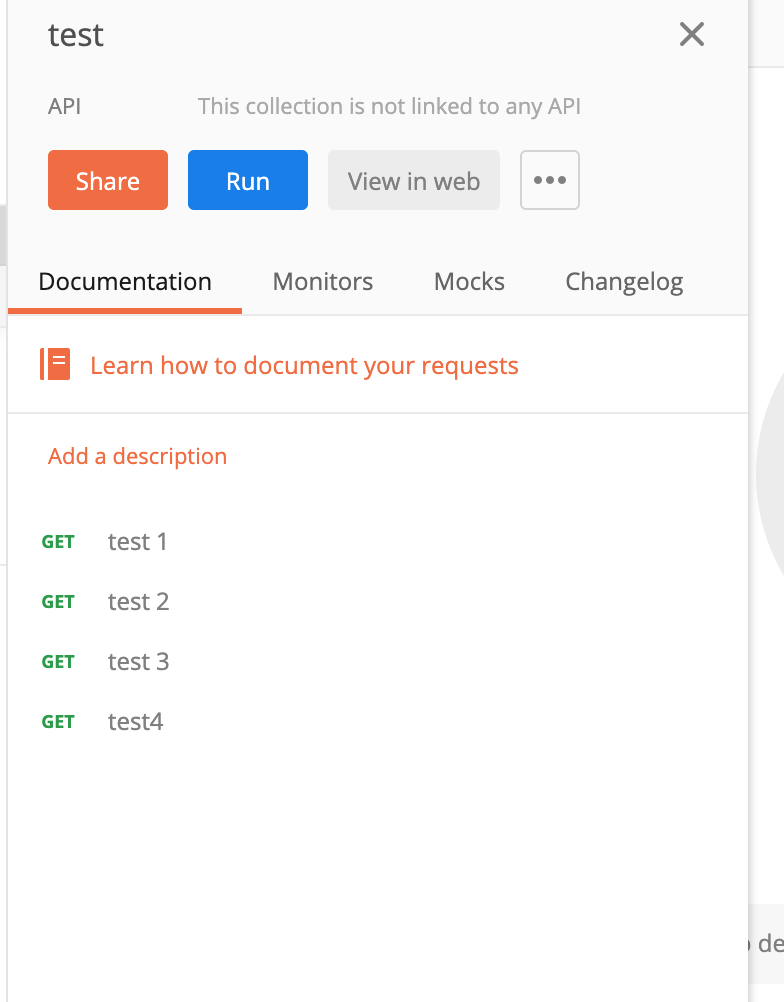
Task: Click 'This collection is not linked to any API'
Action: tap(389, 106)
